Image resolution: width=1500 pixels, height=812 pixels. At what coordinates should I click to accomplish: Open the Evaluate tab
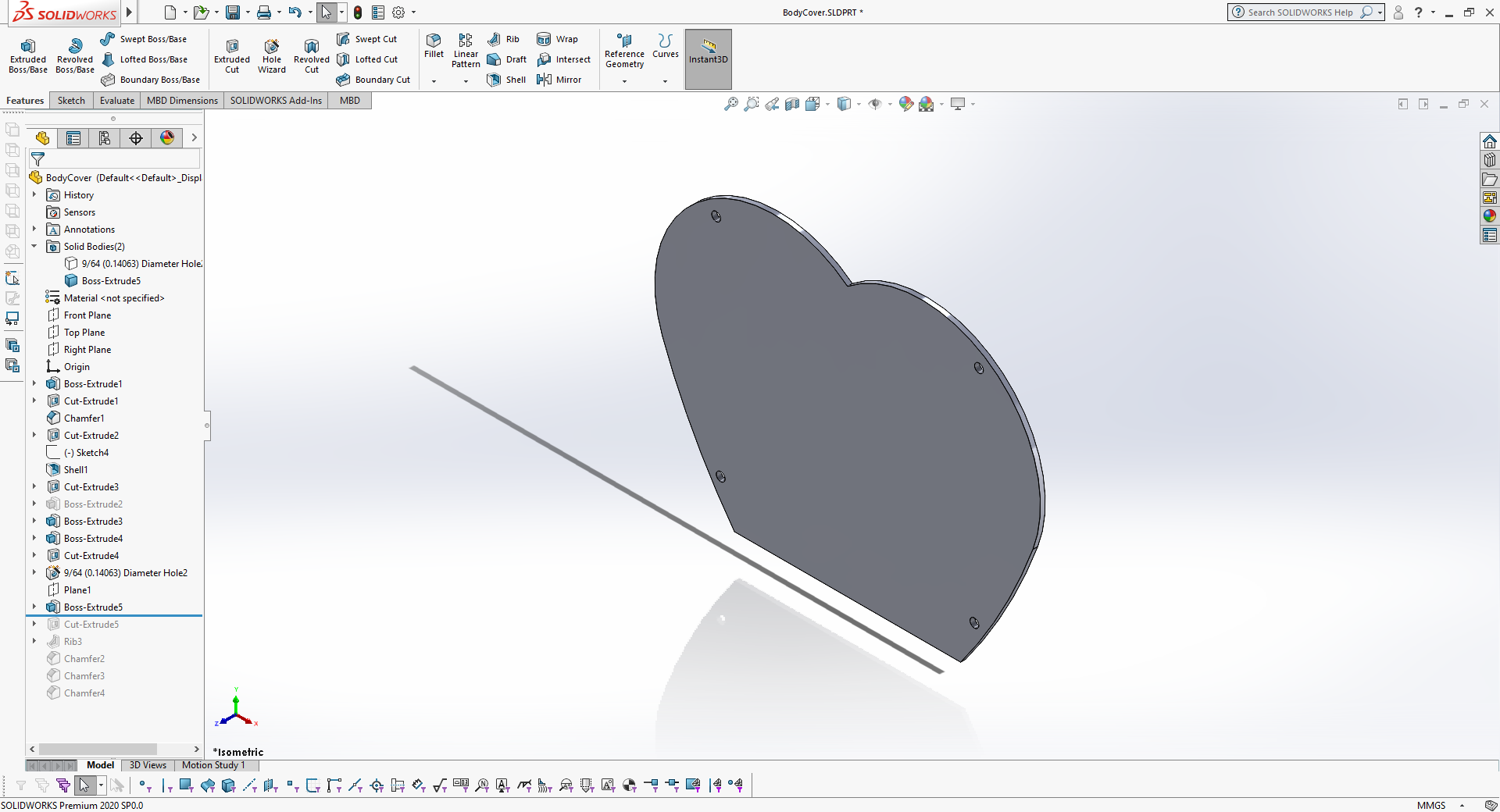pos(117,101)
